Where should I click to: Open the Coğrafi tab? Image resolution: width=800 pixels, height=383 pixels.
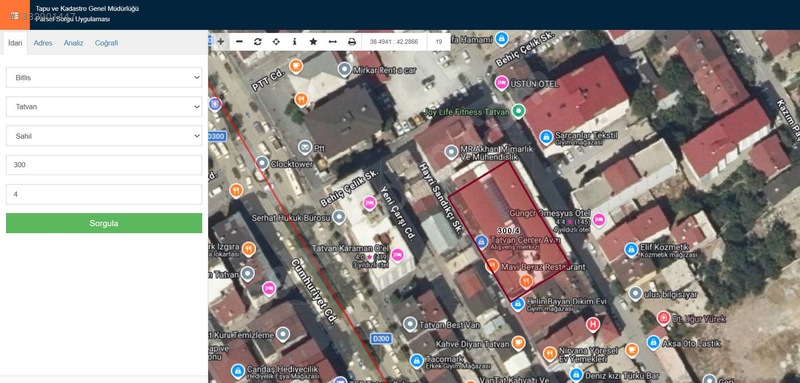coord(106,43)
